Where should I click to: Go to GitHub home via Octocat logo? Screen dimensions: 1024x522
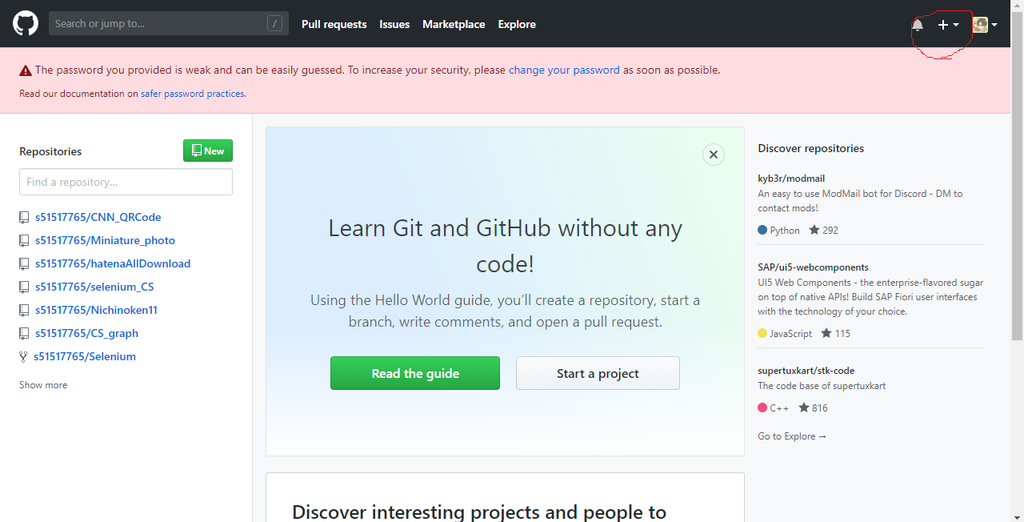(x=25, y=24)
